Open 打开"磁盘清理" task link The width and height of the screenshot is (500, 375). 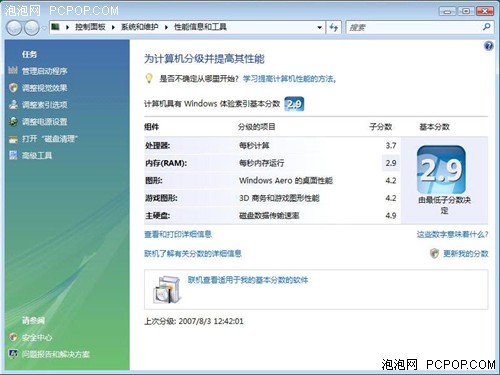[50, 139]
